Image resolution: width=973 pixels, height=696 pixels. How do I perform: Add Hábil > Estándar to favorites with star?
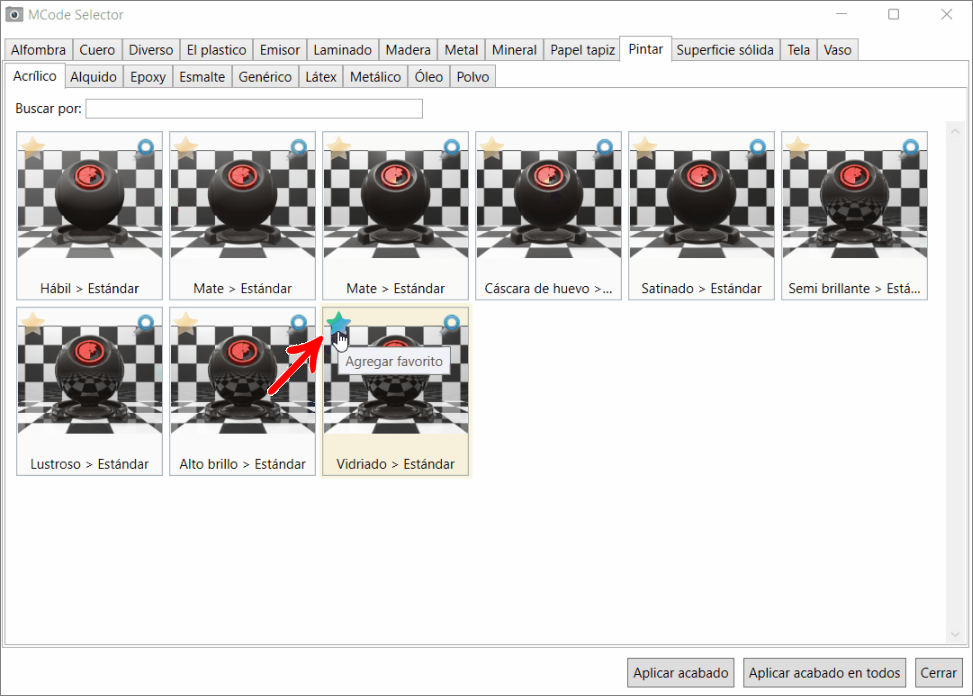tap(32, 148)
